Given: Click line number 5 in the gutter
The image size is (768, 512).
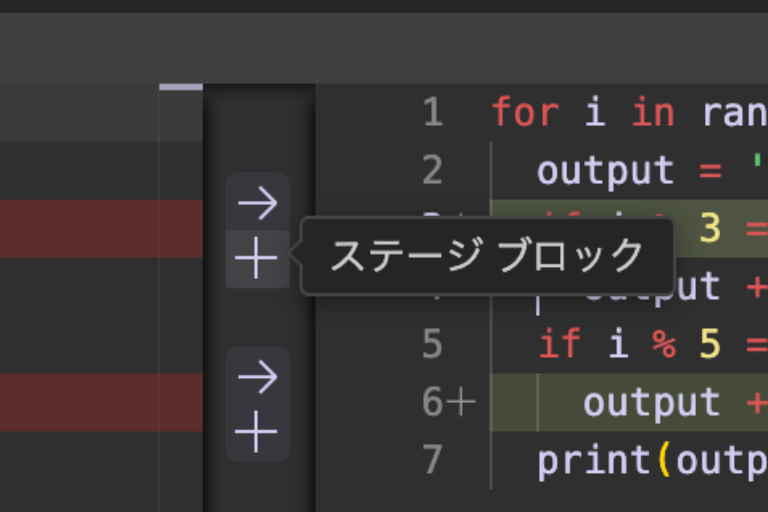Looking at the screenshot, I should coord(432,344).
